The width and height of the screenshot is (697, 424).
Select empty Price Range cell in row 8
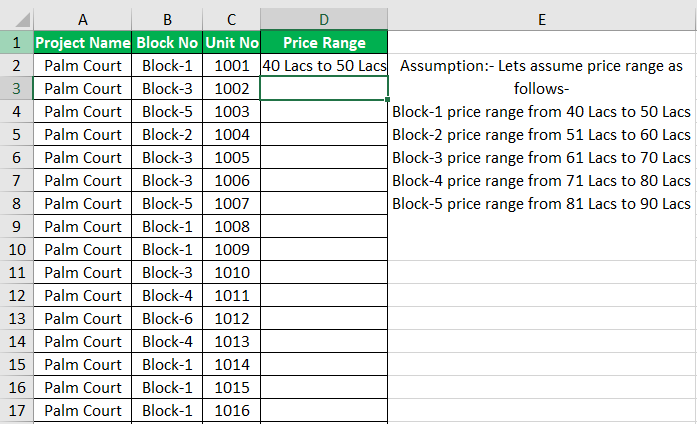[x=324, y=203]
